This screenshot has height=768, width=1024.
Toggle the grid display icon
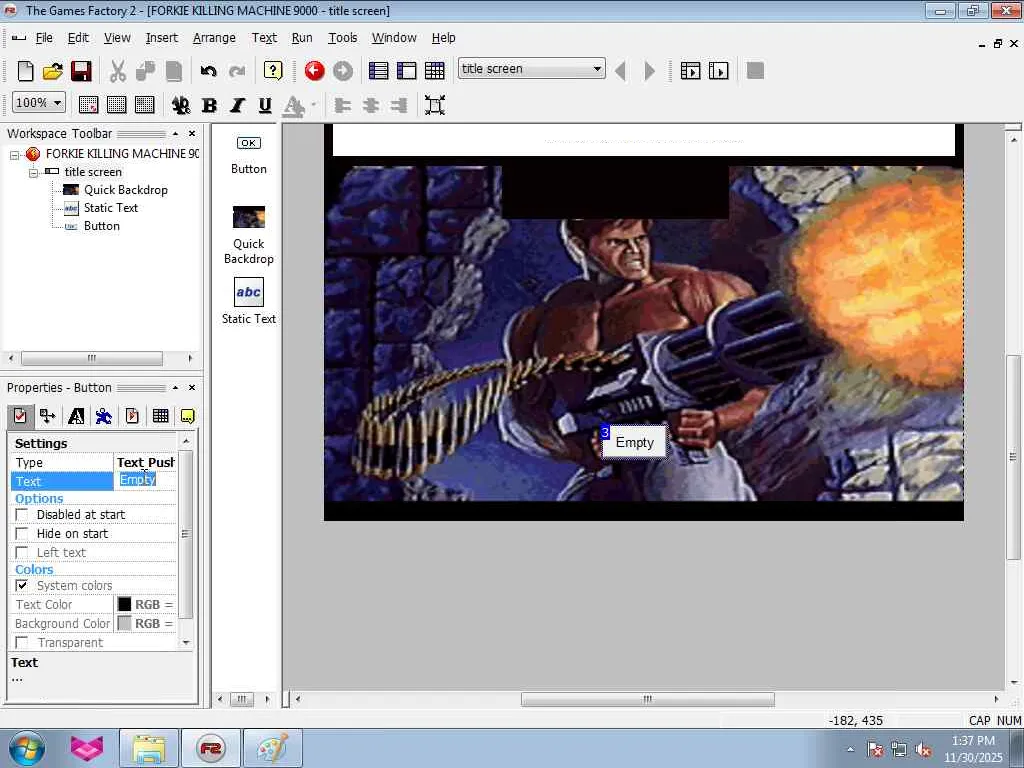tap(116, 105)
